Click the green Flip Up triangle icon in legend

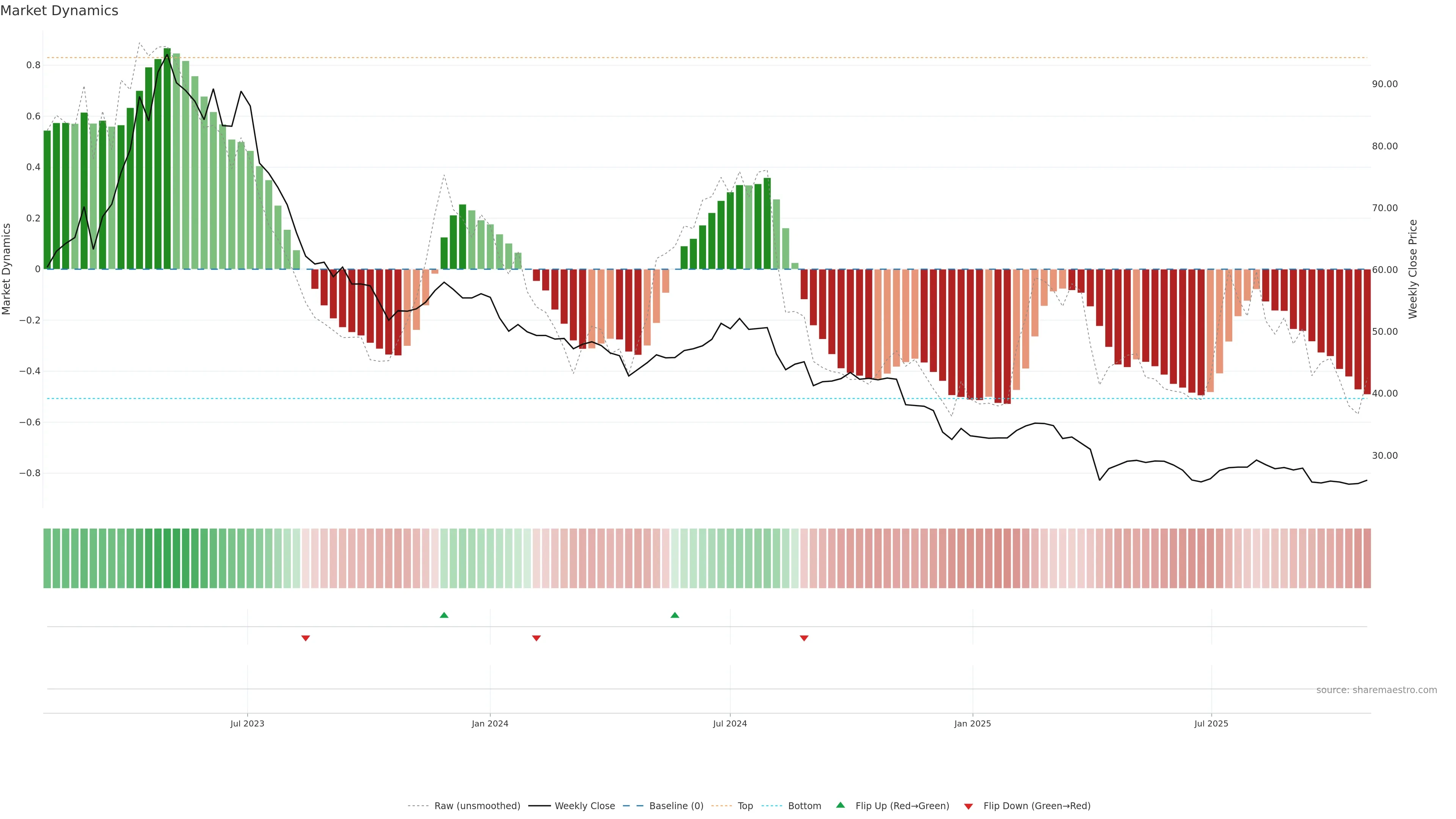[841, 805]
